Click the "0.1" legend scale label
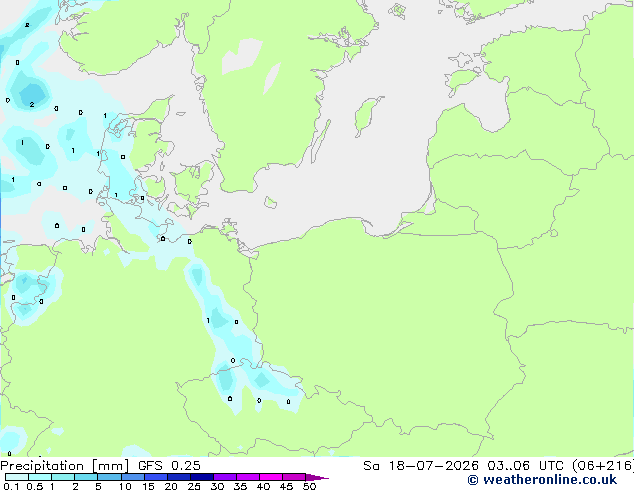The width and height of the screenshot is (634, 490). 12,486
